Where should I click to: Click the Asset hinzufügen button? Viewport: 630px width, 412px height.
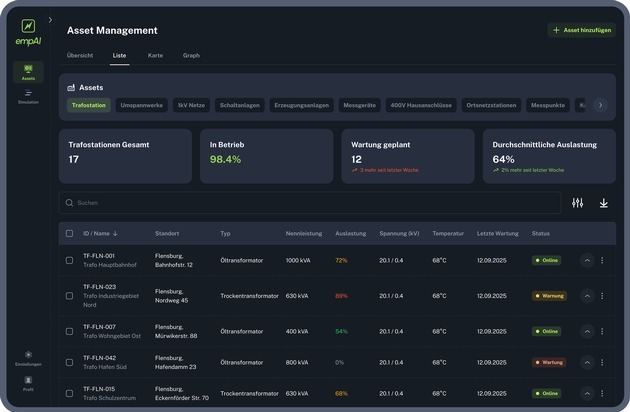click(581, 30)
